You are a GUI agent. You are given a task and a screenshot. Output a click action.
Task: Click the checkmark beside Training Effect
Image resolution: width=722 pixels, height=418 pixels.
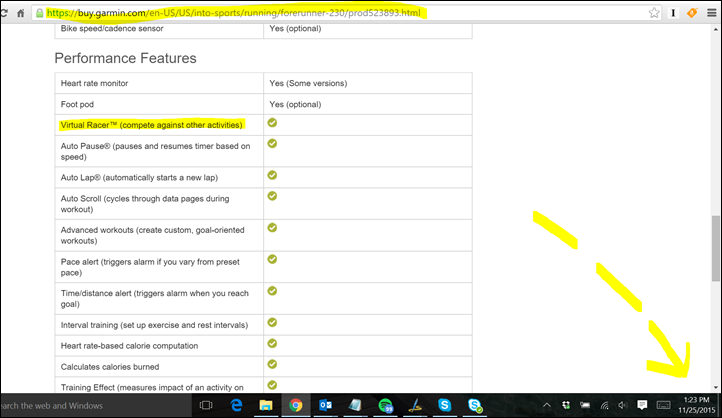[272, 385]
